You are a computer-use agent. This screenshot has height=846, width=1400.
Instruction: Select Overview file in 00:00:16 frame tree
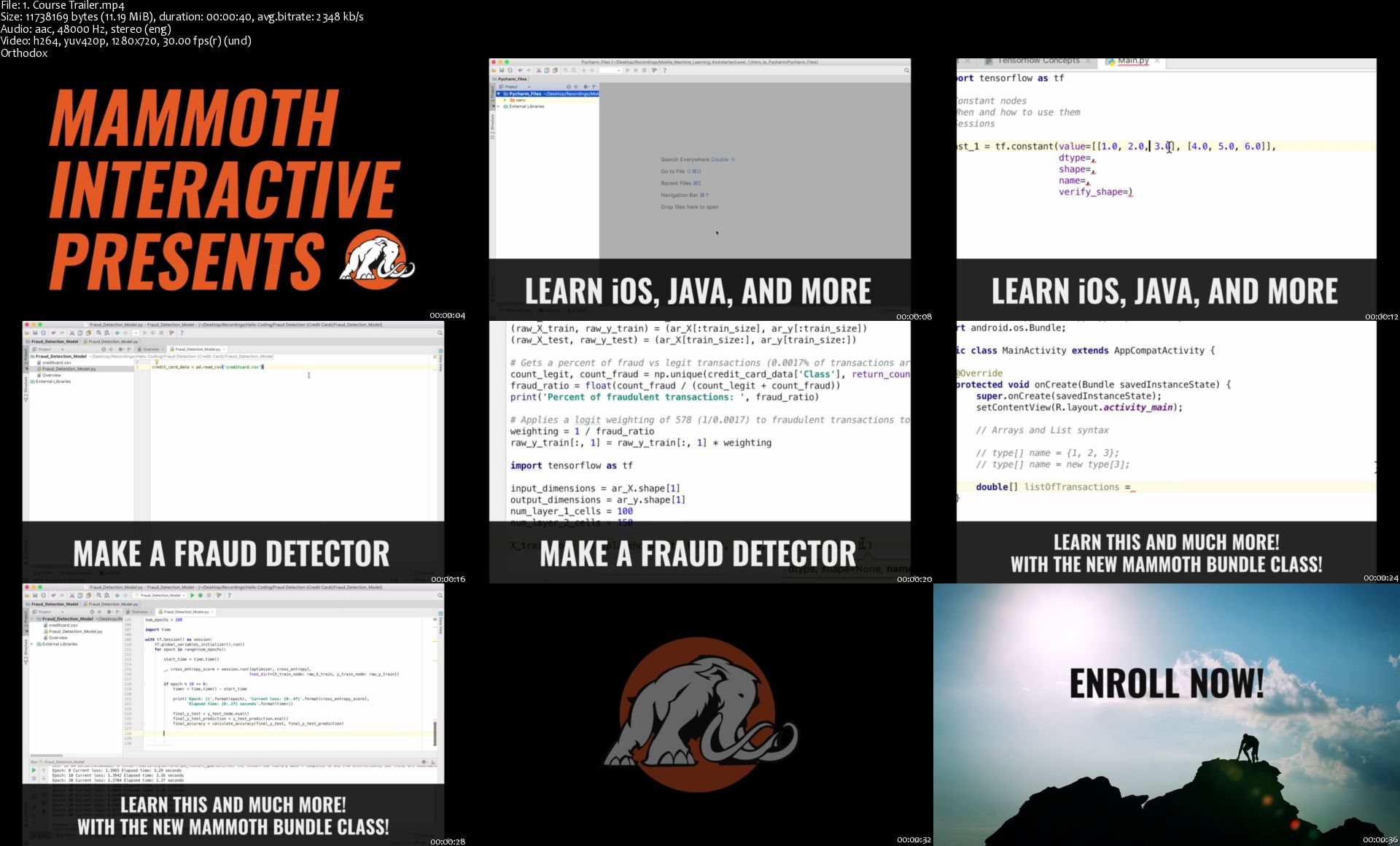[x=50, y=375]
